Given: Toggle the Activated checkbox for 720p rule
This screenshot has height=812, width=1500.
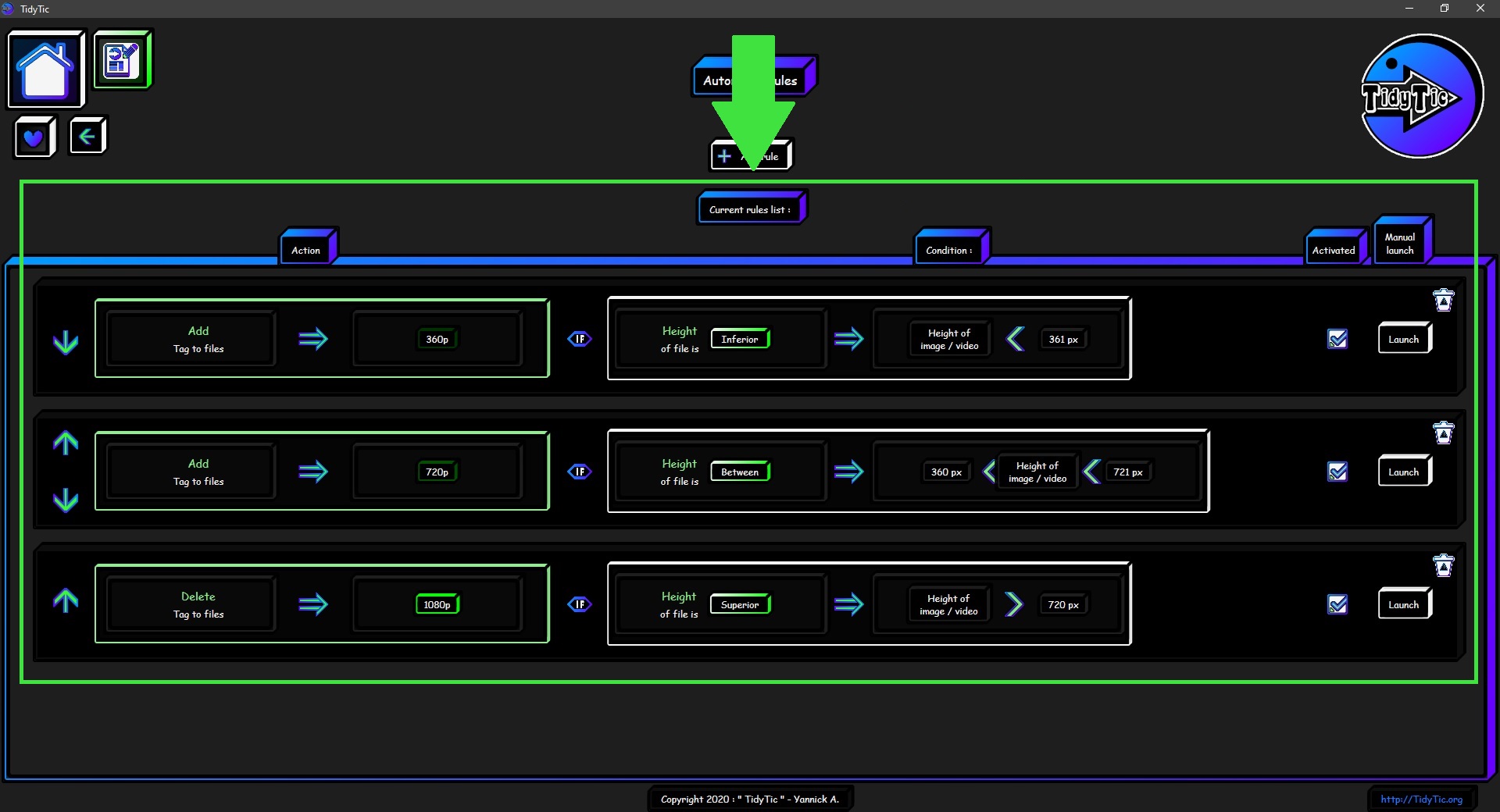Looking at the screenshot, I should (x=1337, y=472).
